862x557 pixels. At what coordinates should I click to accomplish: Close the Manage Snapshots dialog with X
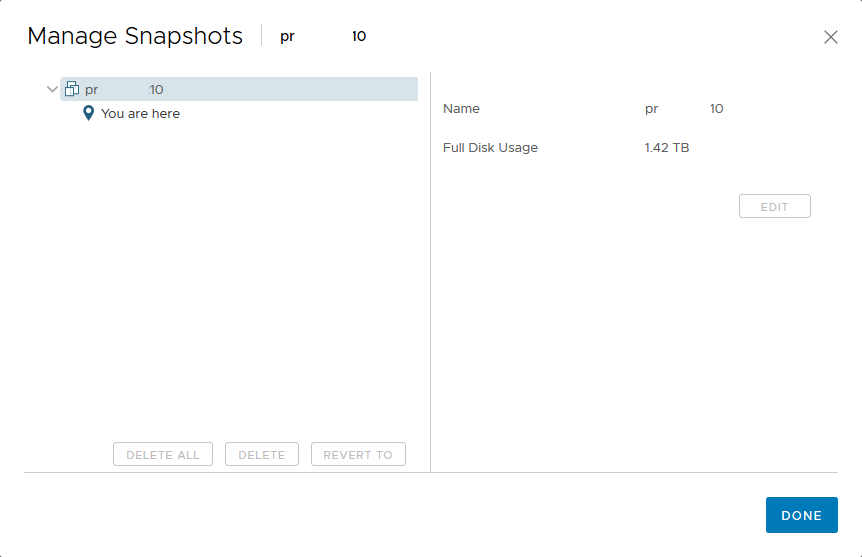pos(830,37)
